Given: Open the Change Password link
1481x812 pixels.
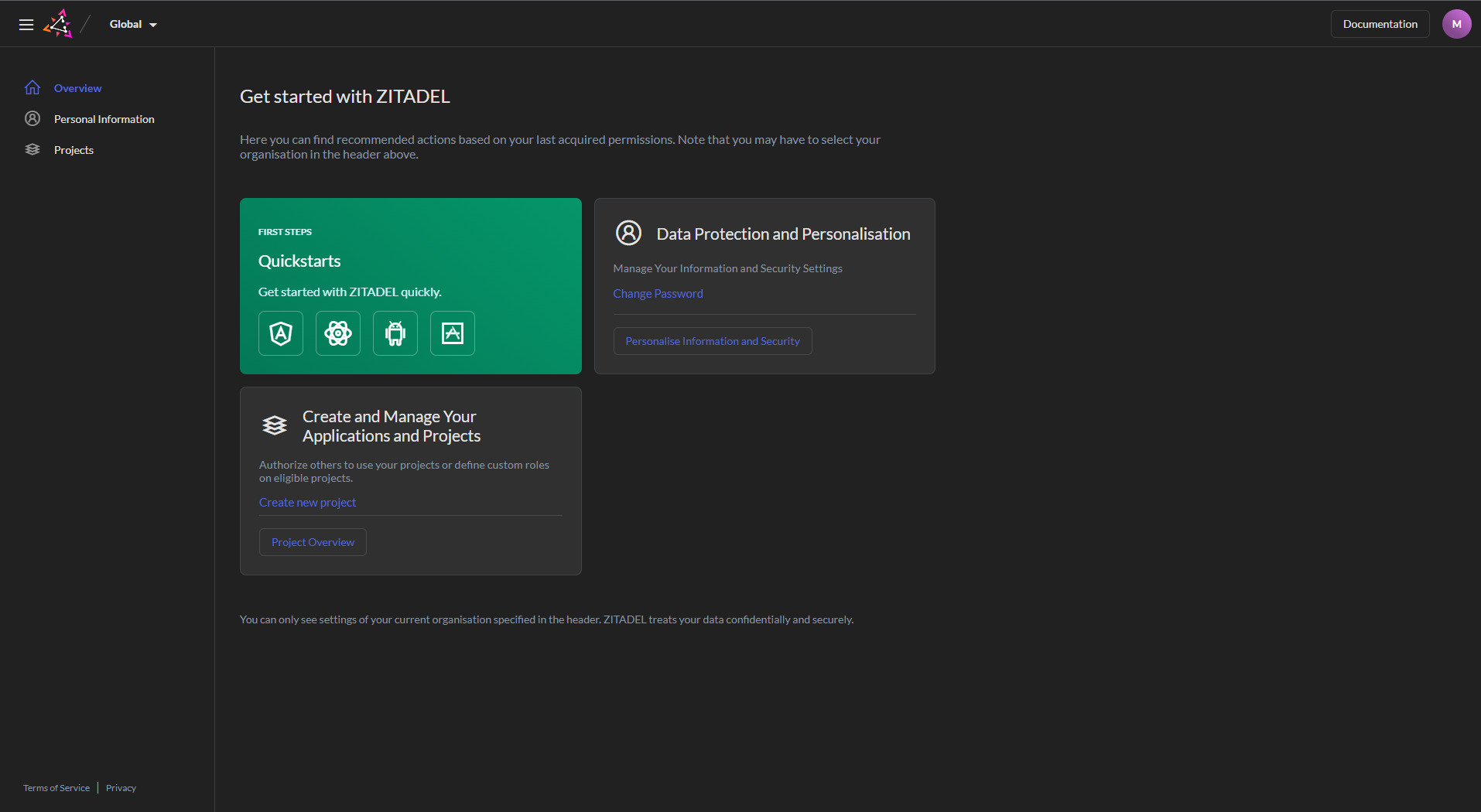Looking at the screenshot, I should [x=658, y=293].
